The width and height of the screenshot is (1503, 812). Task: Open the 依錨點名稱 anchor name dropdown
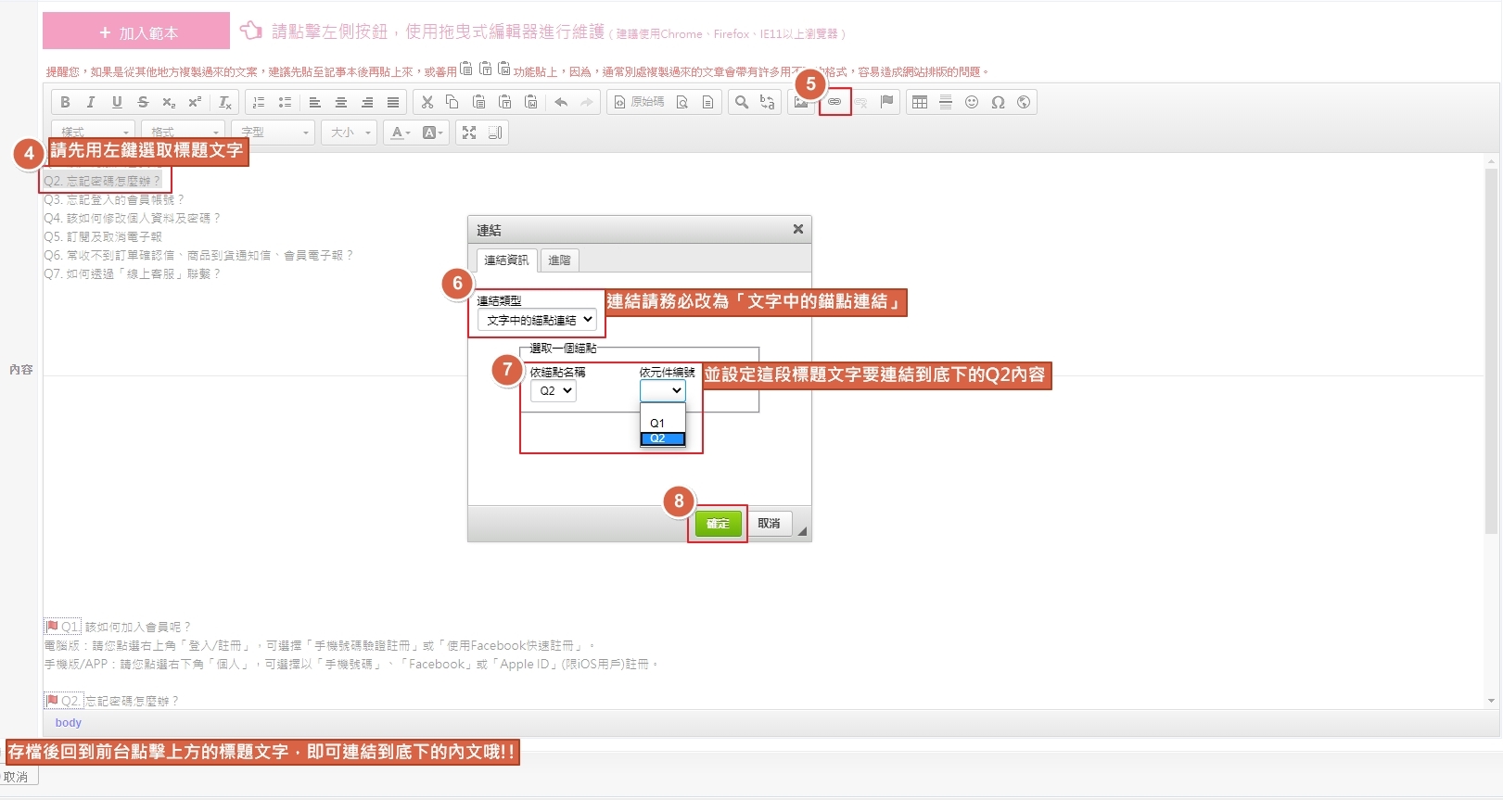click(554, 391)
